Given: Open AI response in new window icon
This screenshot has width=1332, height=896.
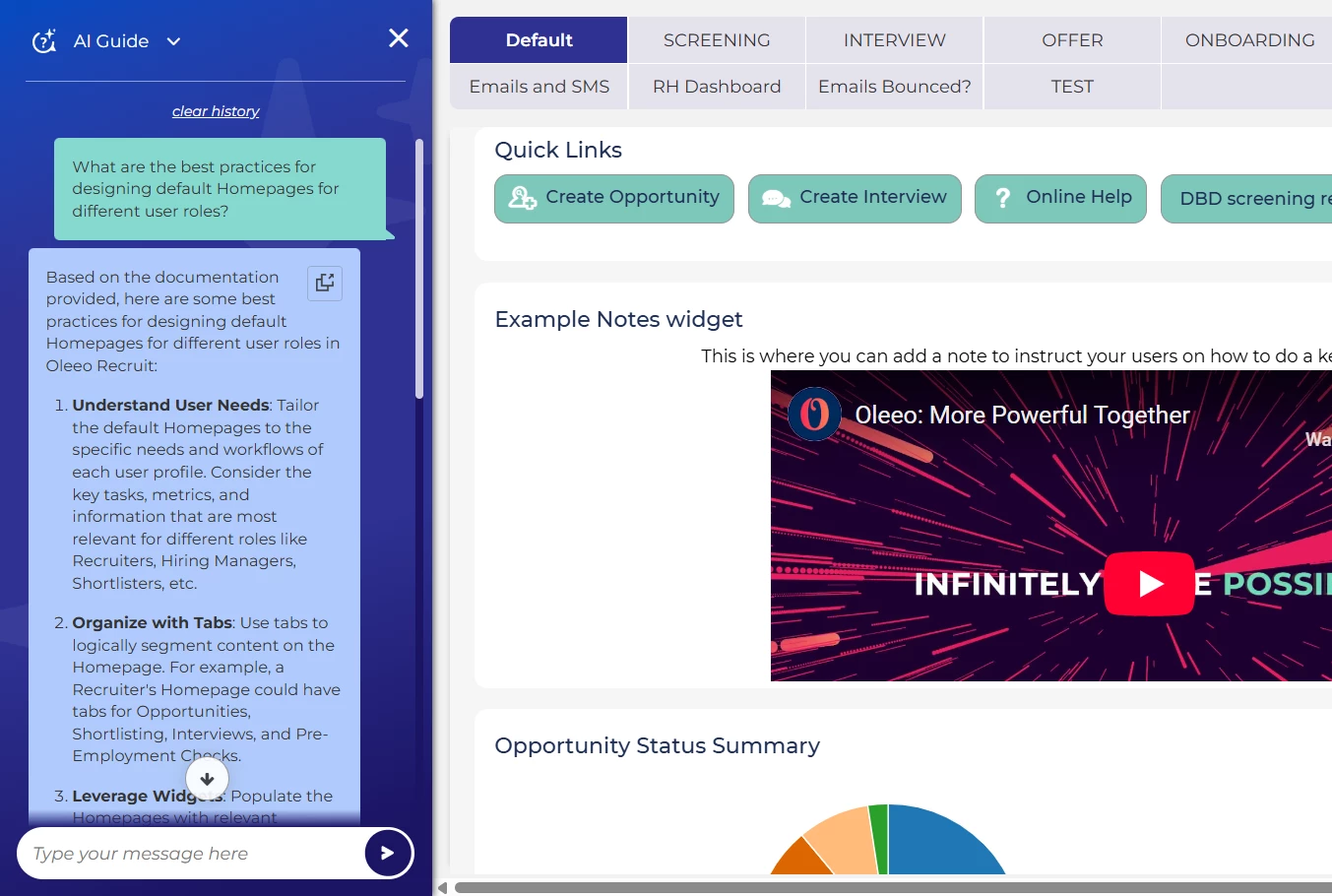Looking at the screenshot, I should tap(325, 284).
